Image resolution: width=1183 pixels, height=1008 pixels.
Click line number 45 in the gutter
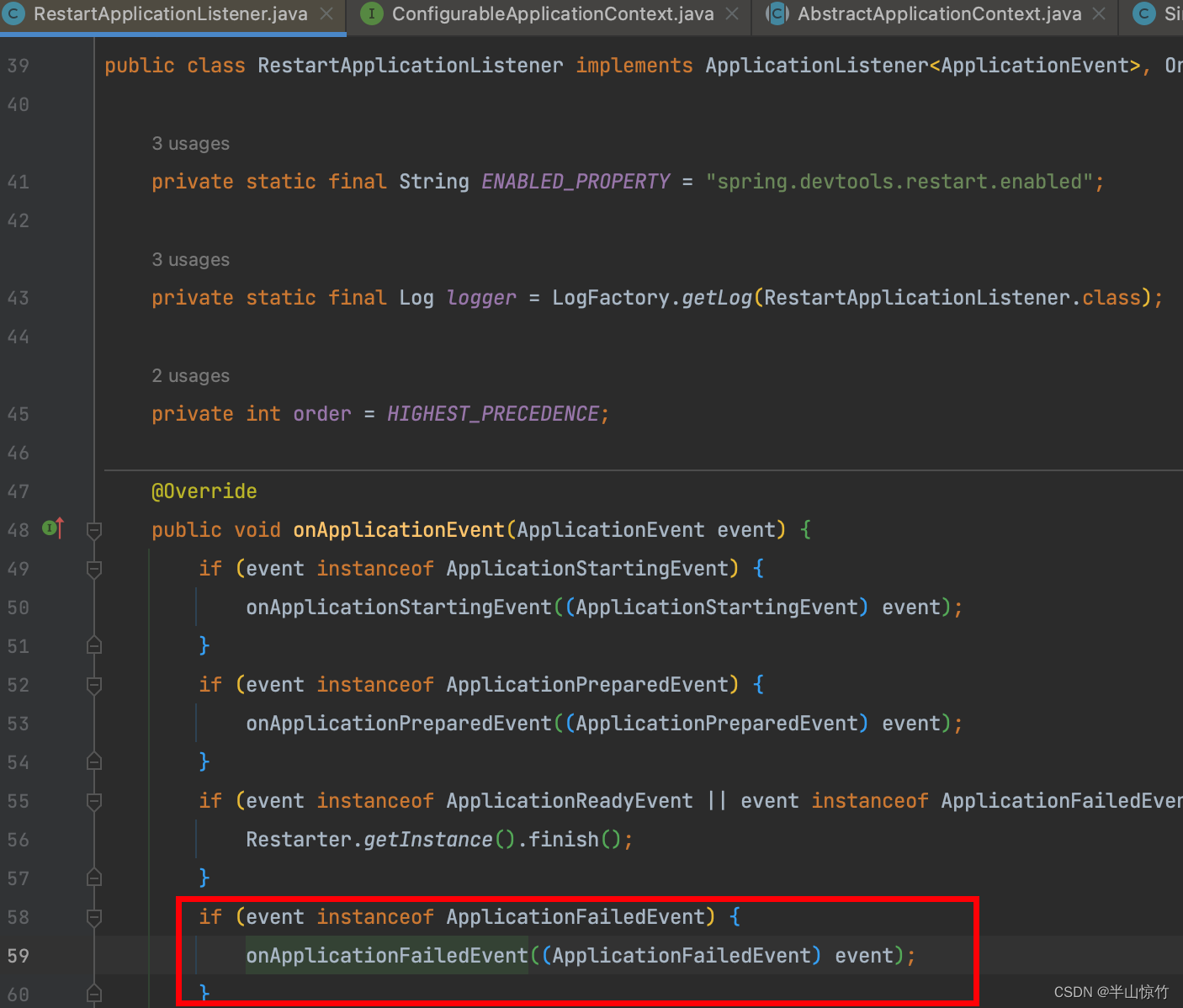(x=19, y=414)
